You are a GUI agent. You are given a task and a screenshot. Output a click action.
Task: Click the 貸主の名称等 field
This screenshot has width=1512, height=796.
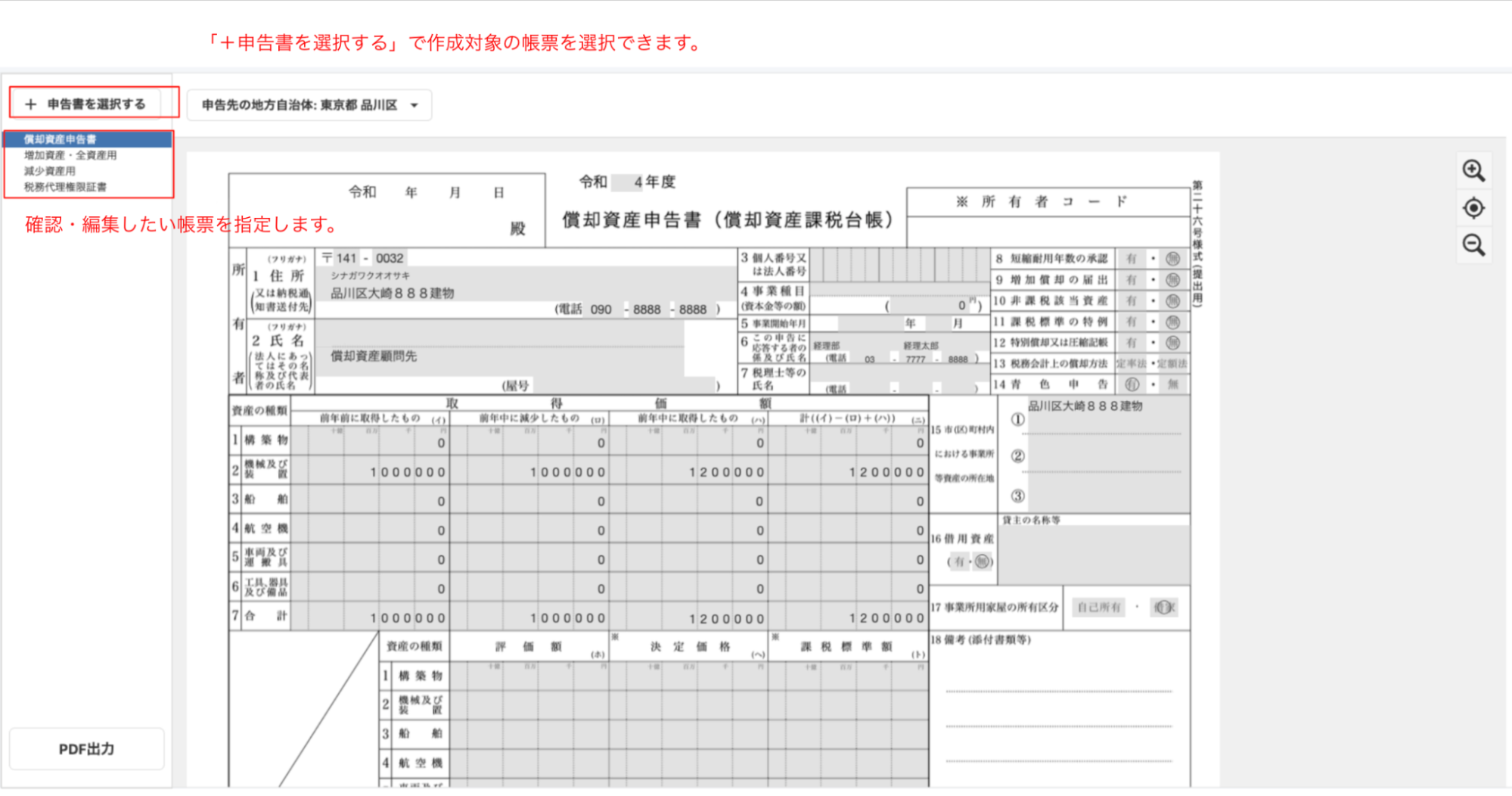(x=1094, y=555)
